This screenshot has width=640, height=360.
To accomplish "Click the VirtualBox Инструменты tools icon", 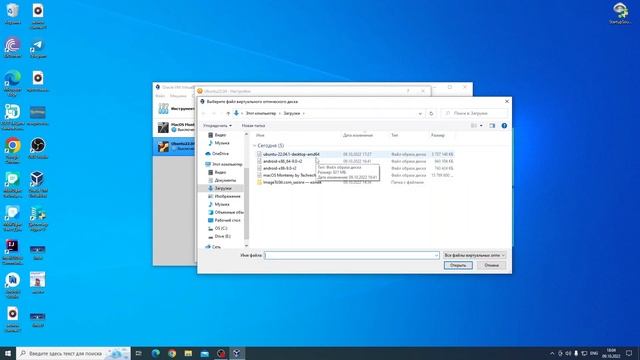I will pos(163,109).
